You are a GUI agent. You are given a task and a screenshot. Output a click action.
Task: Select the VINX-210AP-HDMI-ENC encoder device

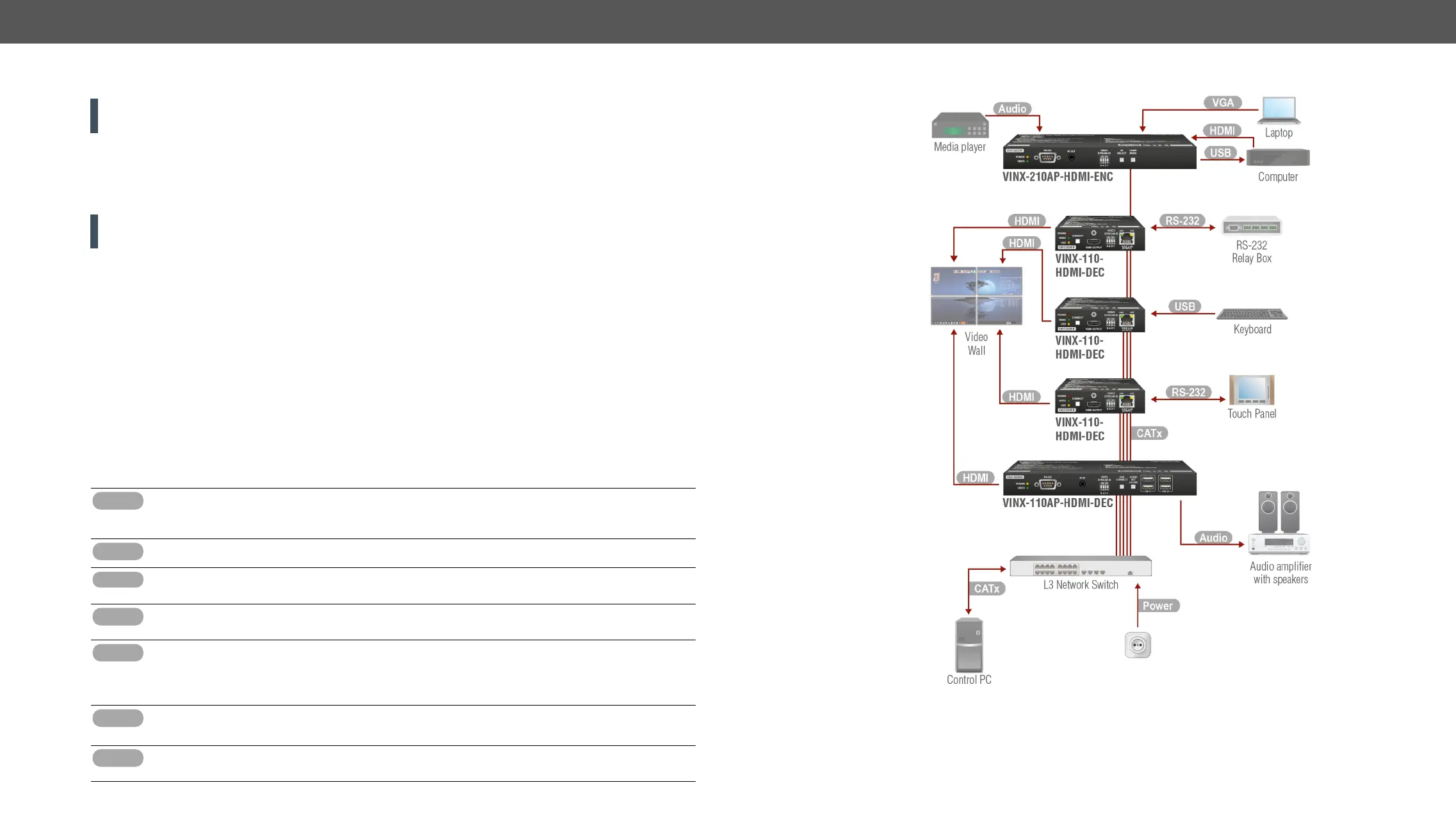click(1099, 152)
